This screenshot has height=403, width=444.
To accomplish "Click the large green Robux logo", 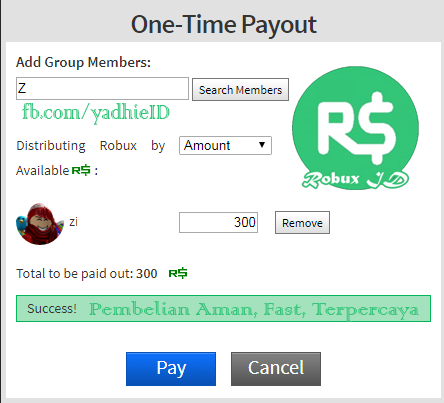I will (355, 128).
